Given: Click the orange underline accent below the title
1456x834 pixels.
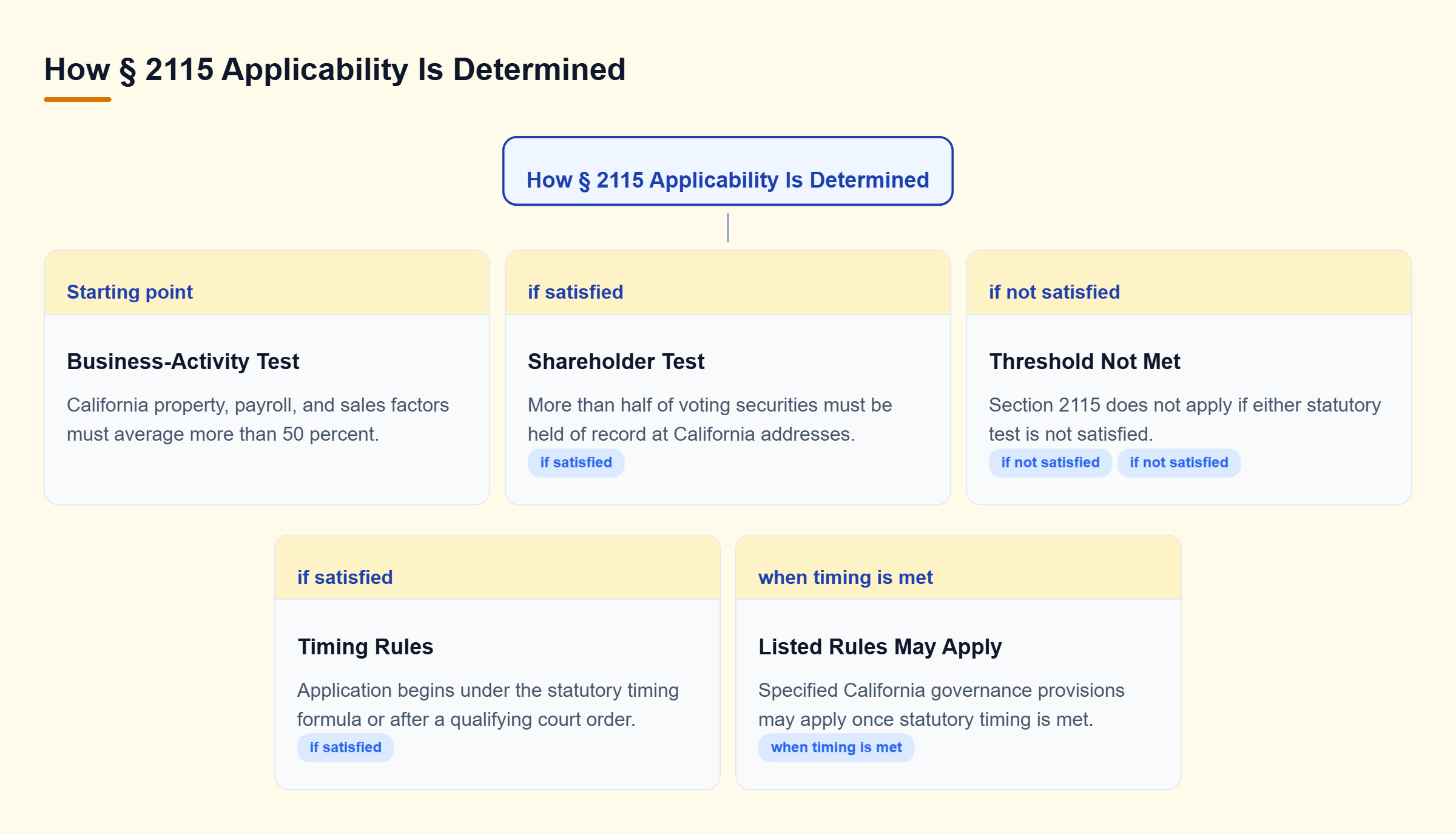Looking at the screenshot, I should [x=78, y=100].
